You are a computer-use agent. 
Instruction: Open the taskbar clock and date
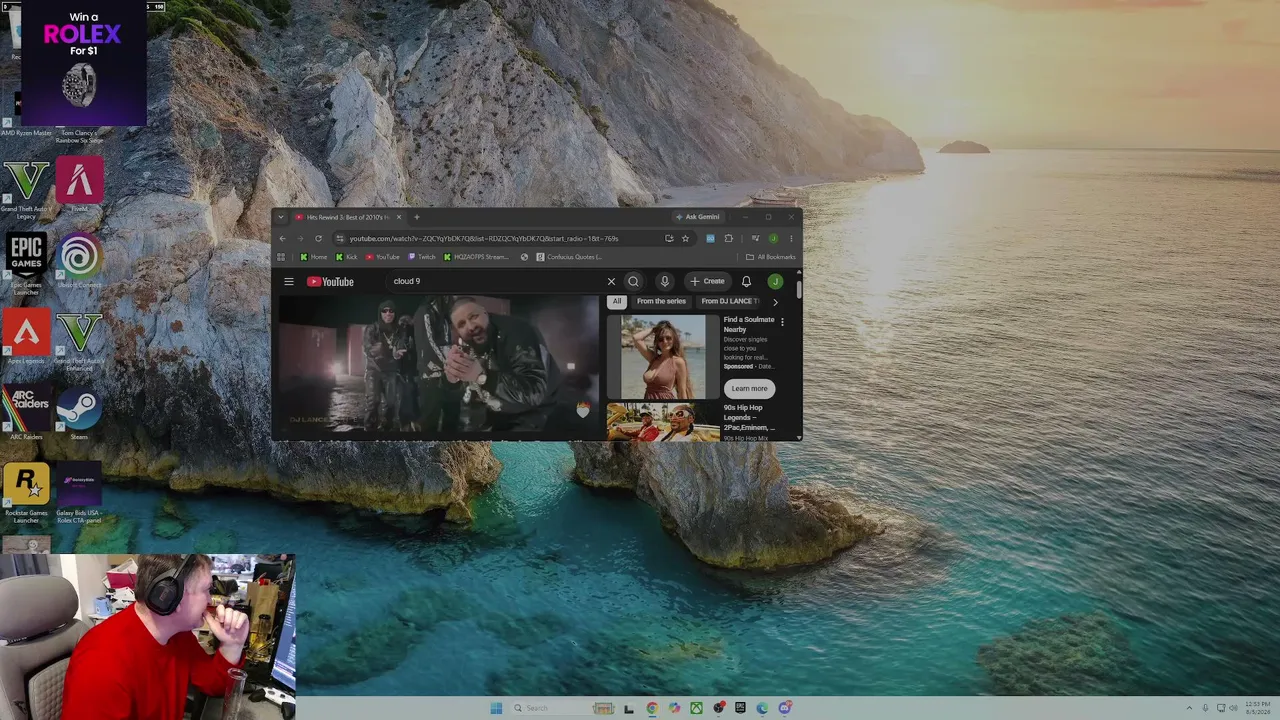point(1257,708)
